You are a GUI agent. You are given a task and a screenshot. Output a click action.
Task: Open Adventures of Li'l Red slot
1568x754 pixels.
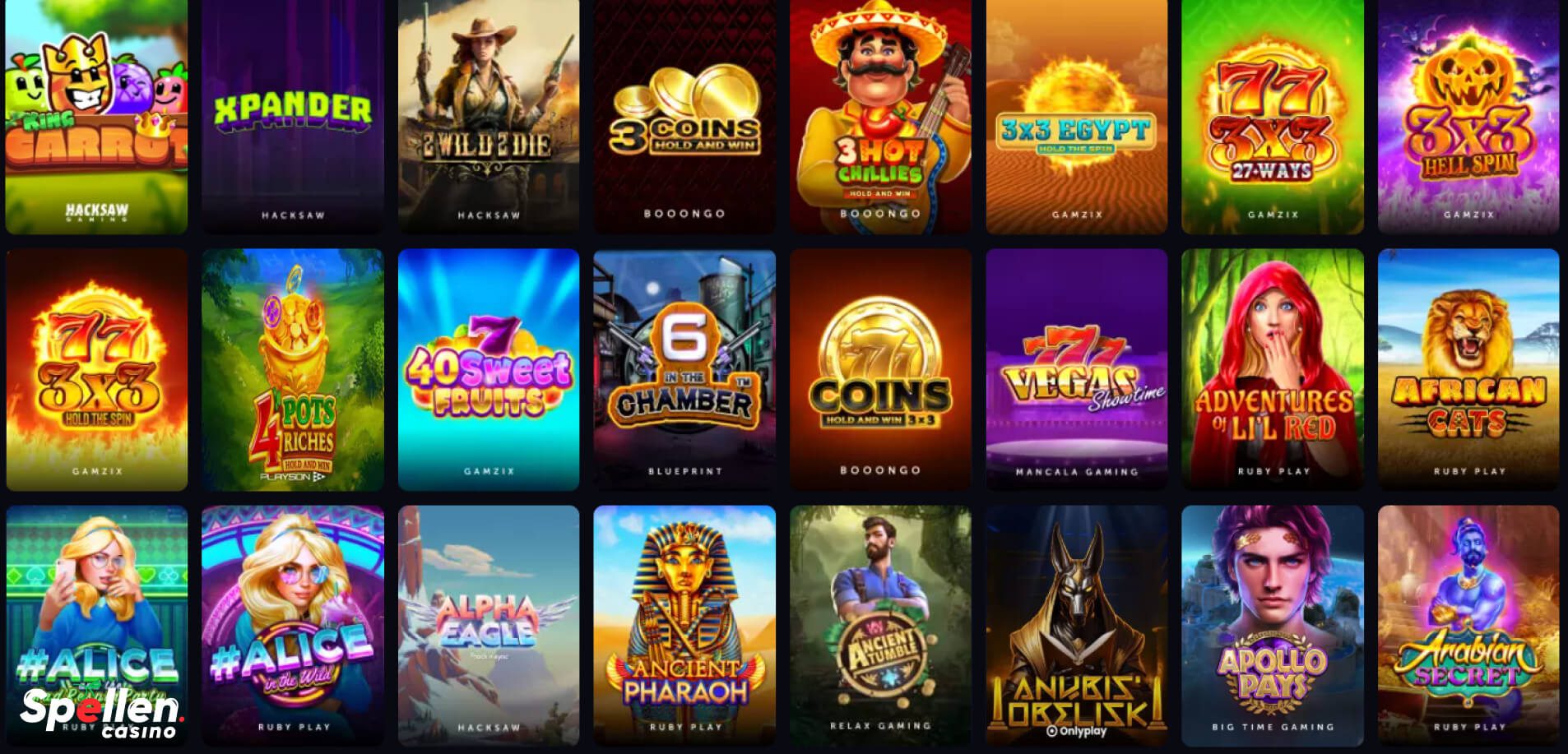1273,369
